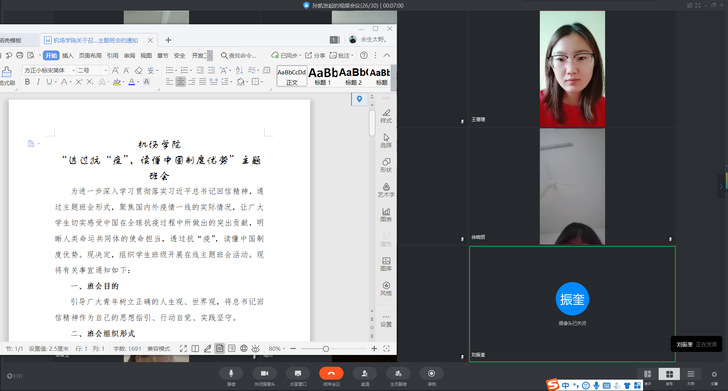728x391 pixels.
Task: Zoom out with minus button in status bar
Action: 293,348
